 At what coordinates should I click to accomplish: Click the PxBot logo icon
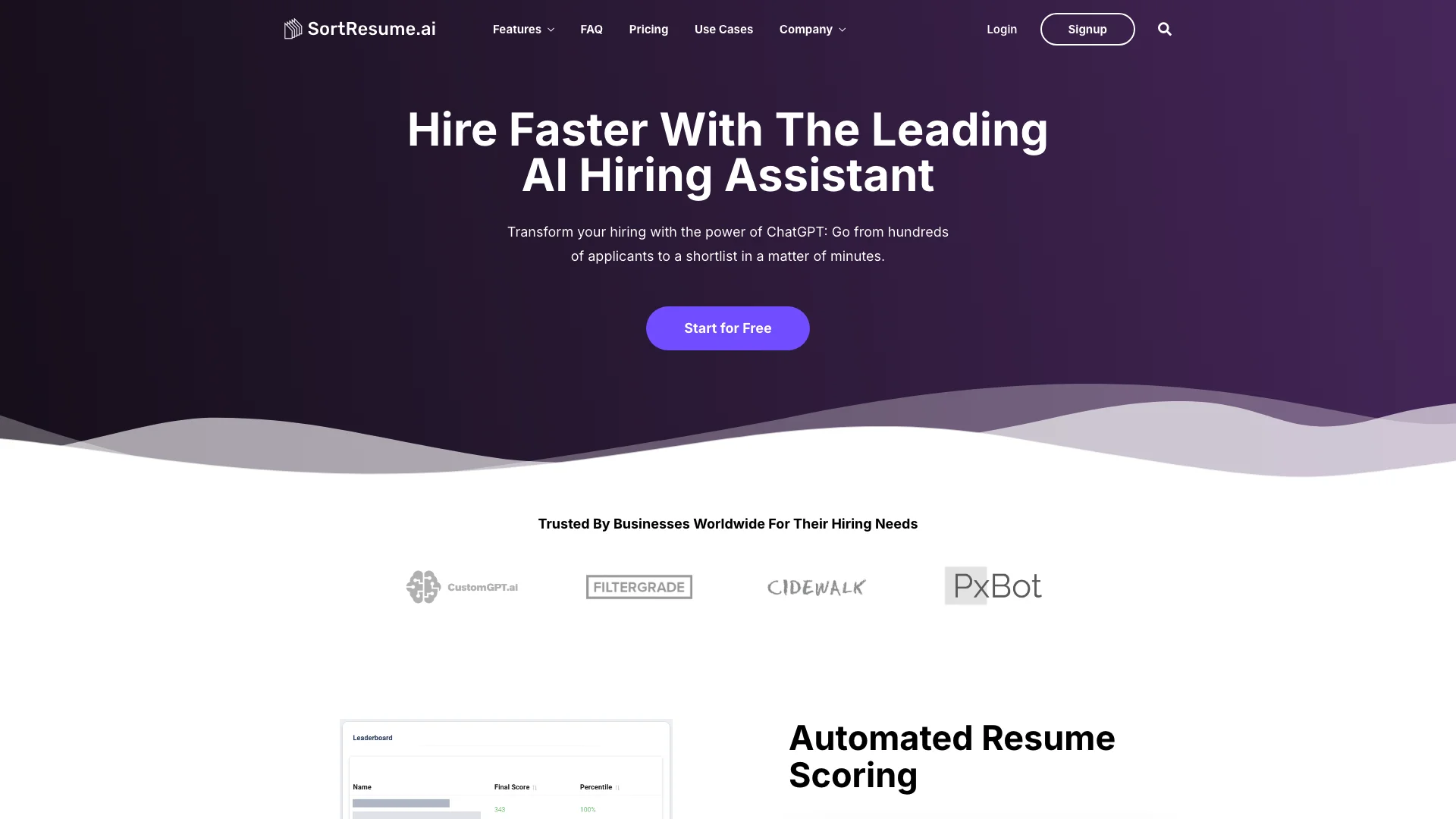pos(994,586)
